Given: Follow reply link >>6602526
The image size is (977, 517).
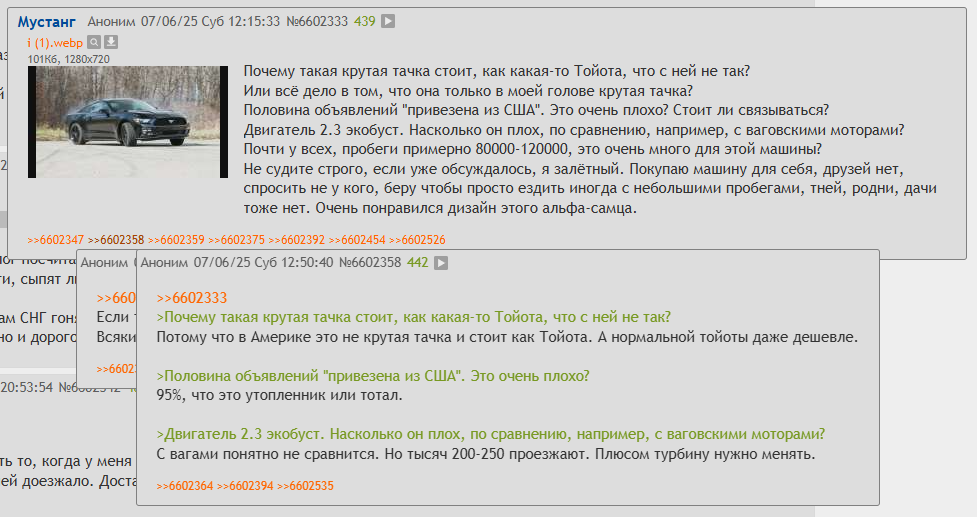Looking at the screenshot, I should click(x=417, y=240).
